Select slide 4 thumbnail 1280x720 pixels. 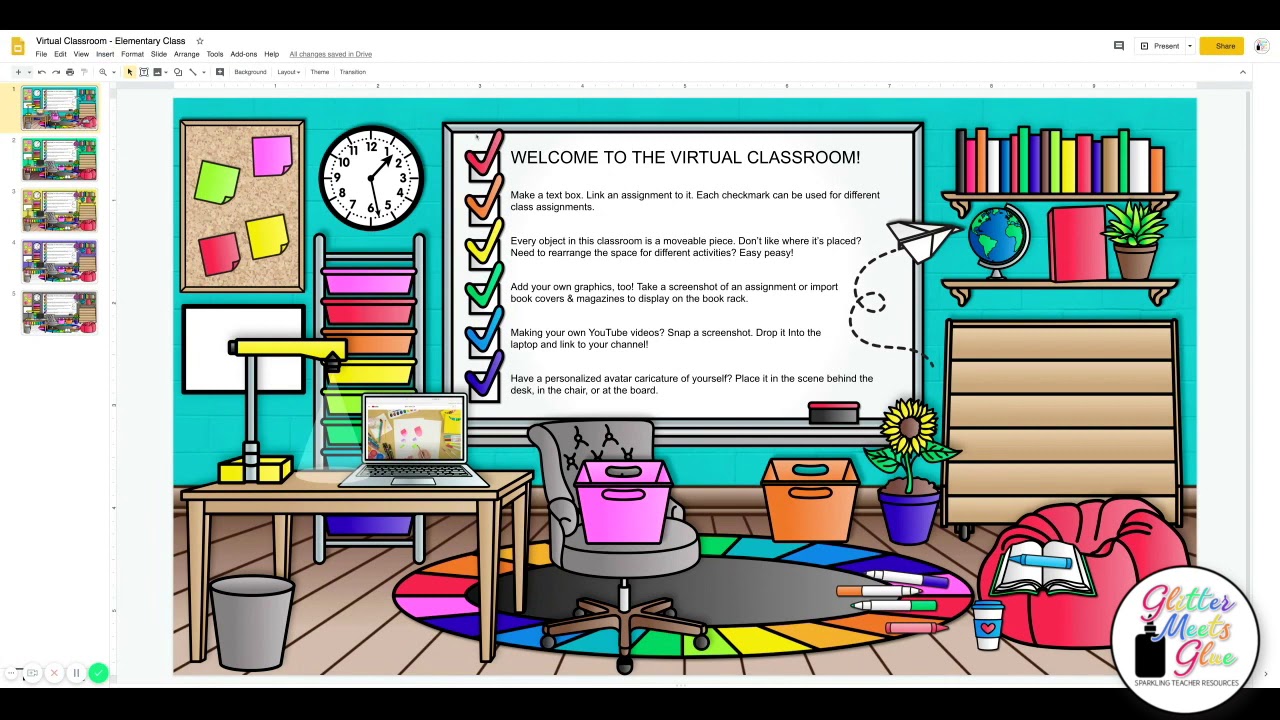click(x=60, y=261)
